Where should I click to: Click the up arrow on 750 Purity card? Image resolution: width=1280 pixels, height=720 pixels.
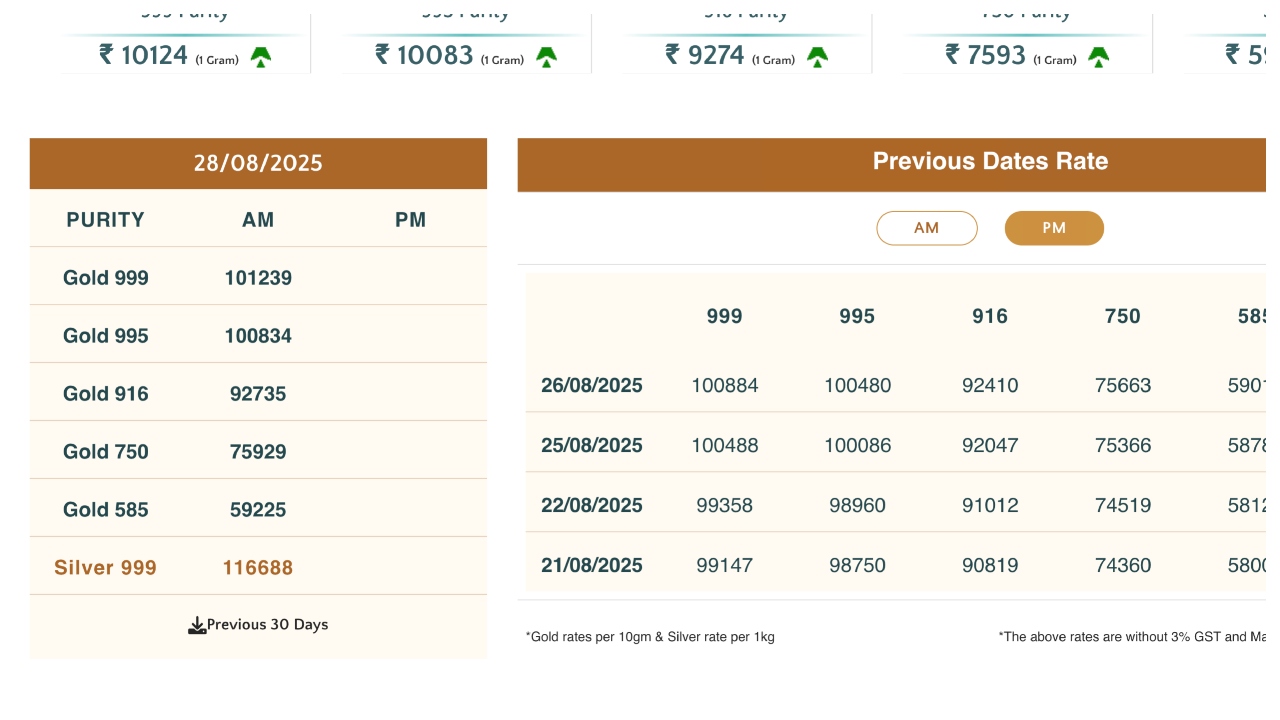1097,57
